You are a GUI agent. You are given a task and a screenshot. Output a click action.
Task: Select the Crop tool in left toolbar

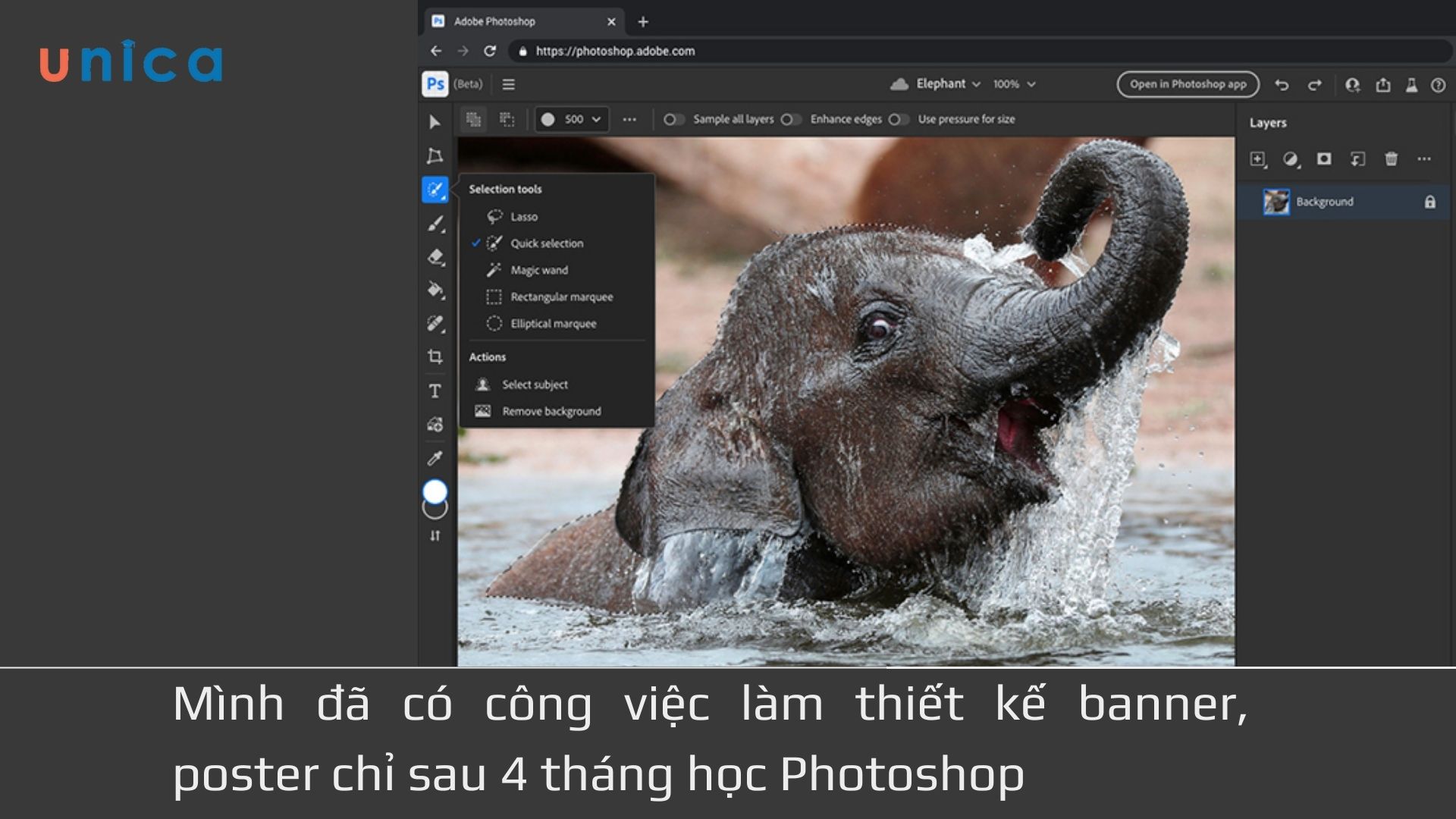435,356
